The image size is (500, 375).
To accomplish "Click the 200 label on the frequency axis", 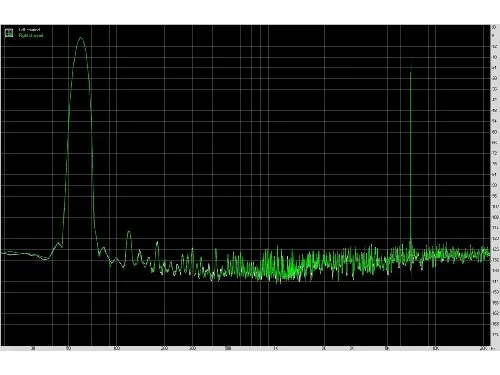I will pos(164,349).
